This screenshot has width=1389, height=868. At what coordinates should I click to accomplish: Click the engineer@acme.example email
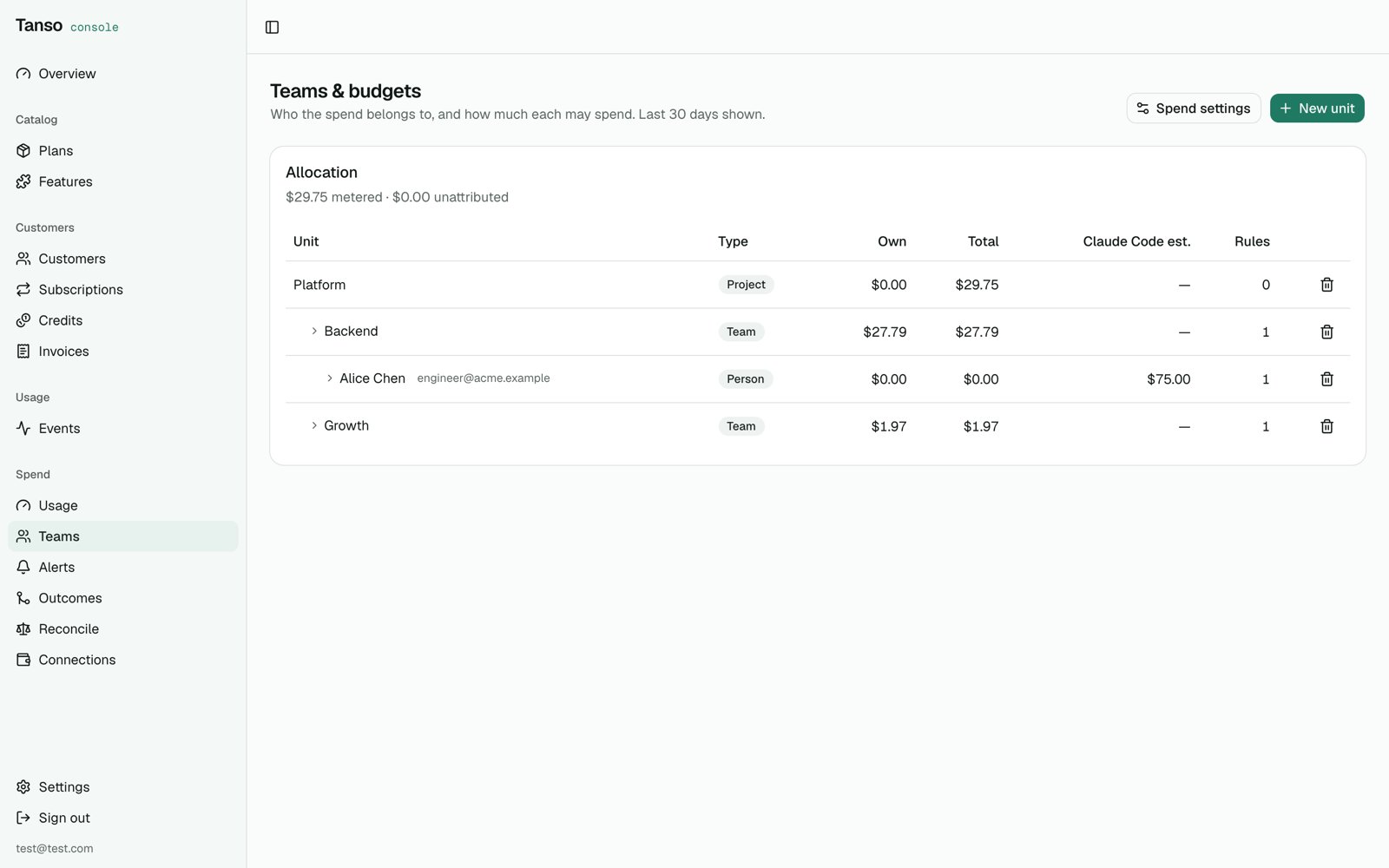484,378
